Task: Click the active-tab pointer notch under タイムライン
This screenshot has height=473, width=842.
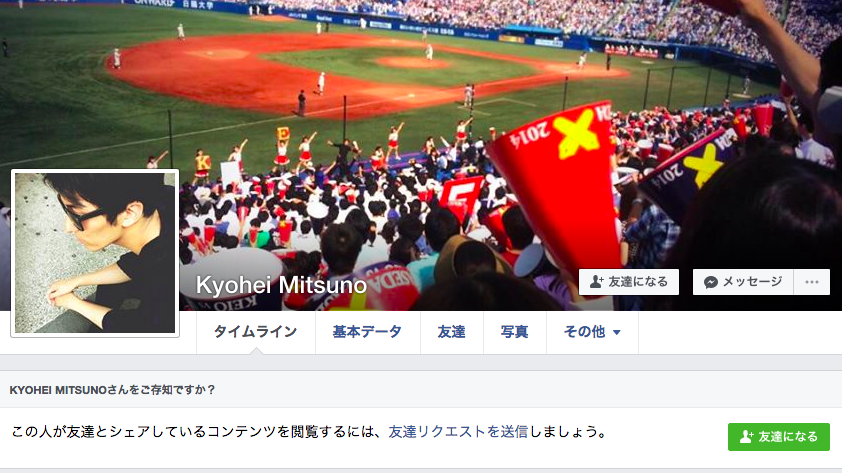Action: [x=256, y=351]
